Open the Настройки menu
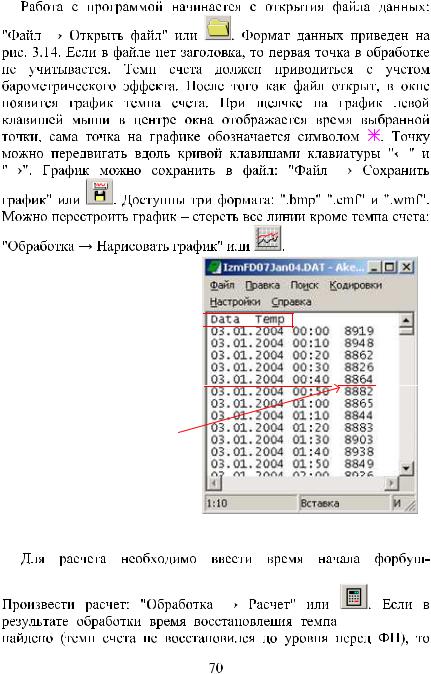The image size is (431, 674). pyautogui.click(x=235, y=302)
